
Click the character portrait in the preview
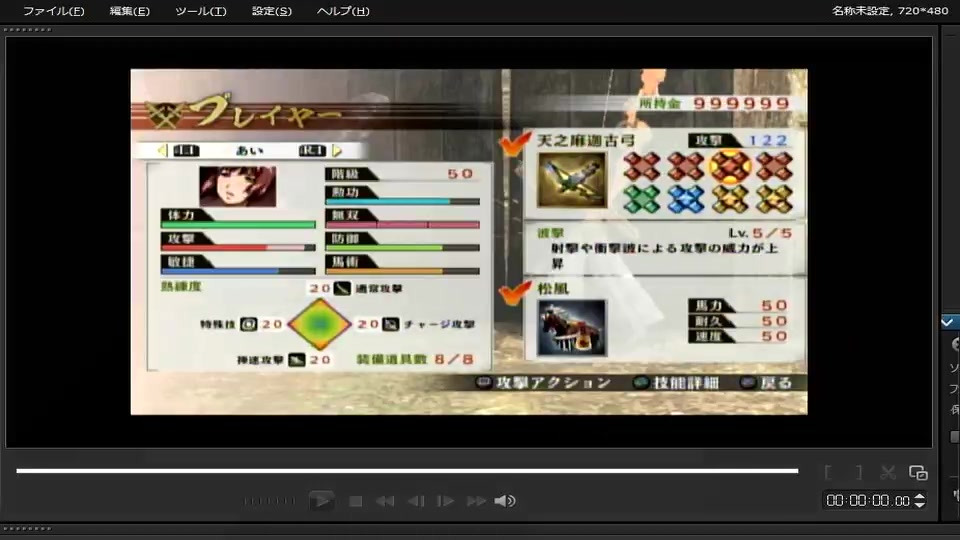click(238, 186)
